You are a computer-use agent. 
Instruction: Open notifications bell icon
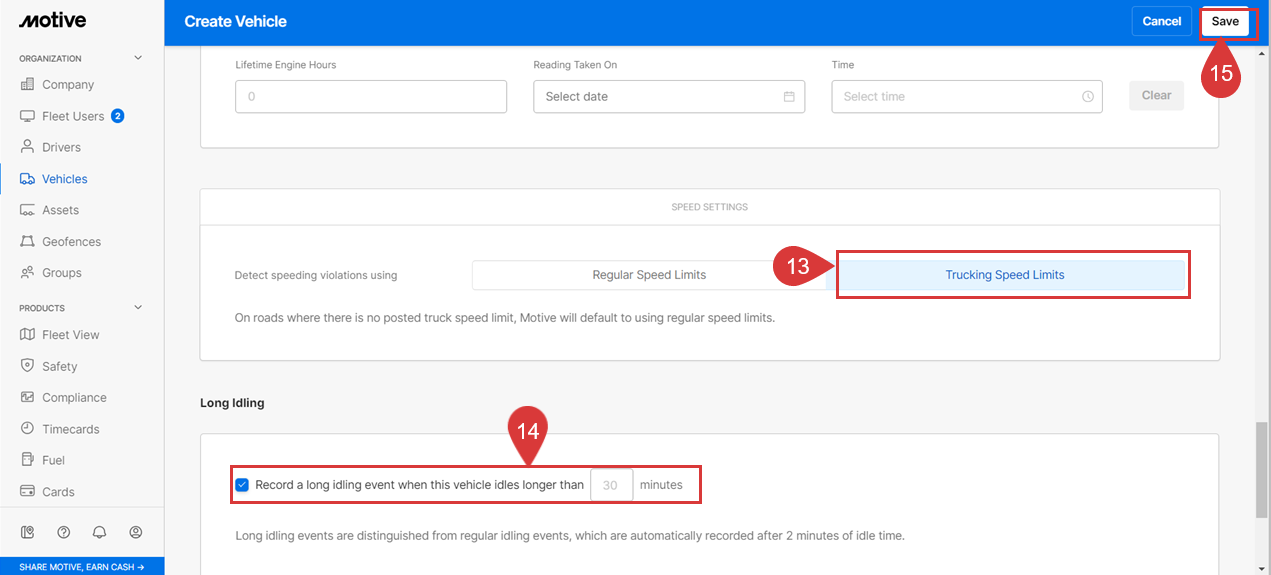click(100, 532)
